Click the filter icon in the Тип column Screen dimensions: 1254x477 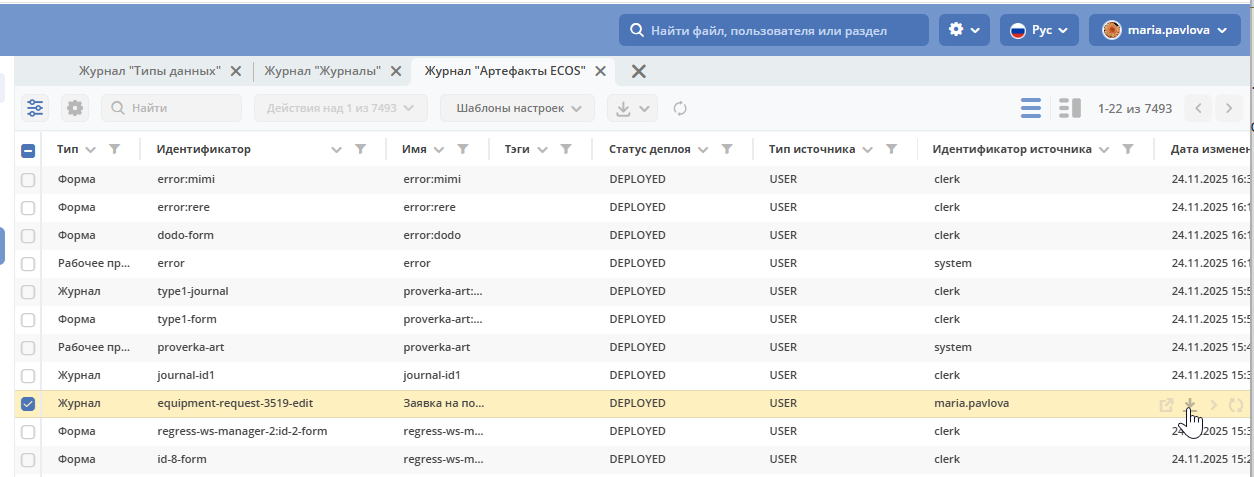pyautogui.click(x=115, y=149)
